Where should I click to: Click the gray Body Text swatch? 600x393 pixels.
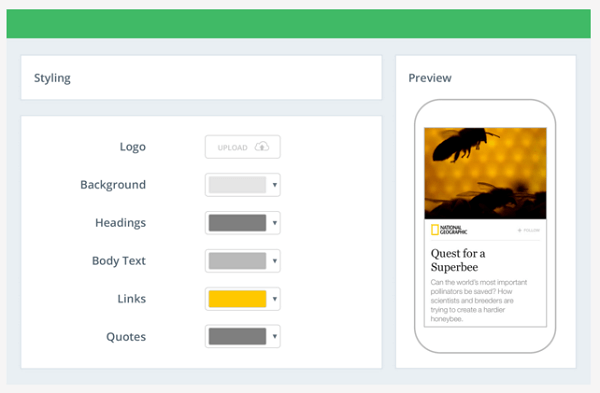point(237,261)
